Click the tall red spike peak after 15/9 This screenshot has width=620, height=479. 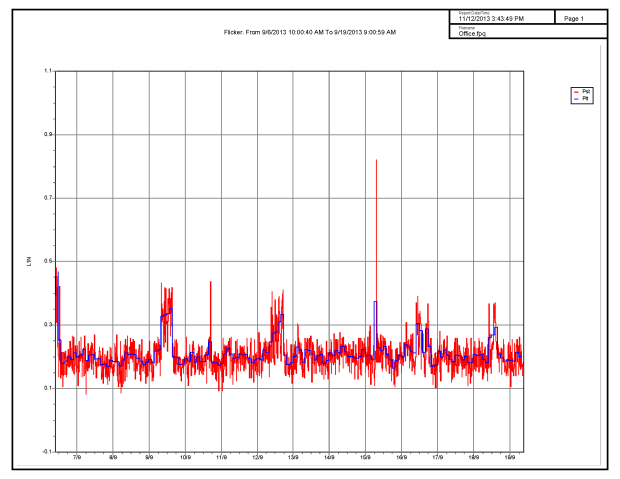[x=376, y=160]
